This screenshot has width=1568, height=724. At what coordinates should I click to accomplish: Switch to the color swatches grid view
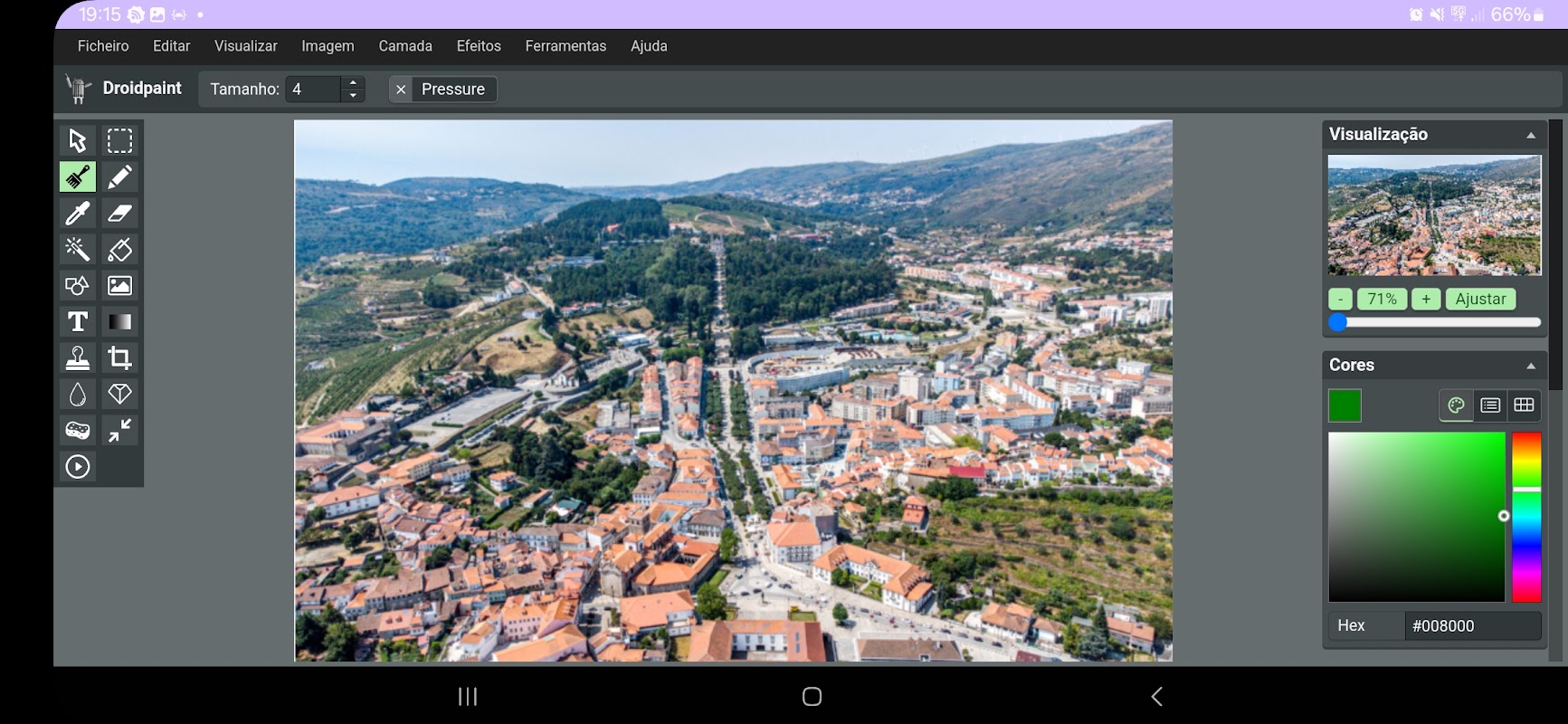coord(1525,405)
